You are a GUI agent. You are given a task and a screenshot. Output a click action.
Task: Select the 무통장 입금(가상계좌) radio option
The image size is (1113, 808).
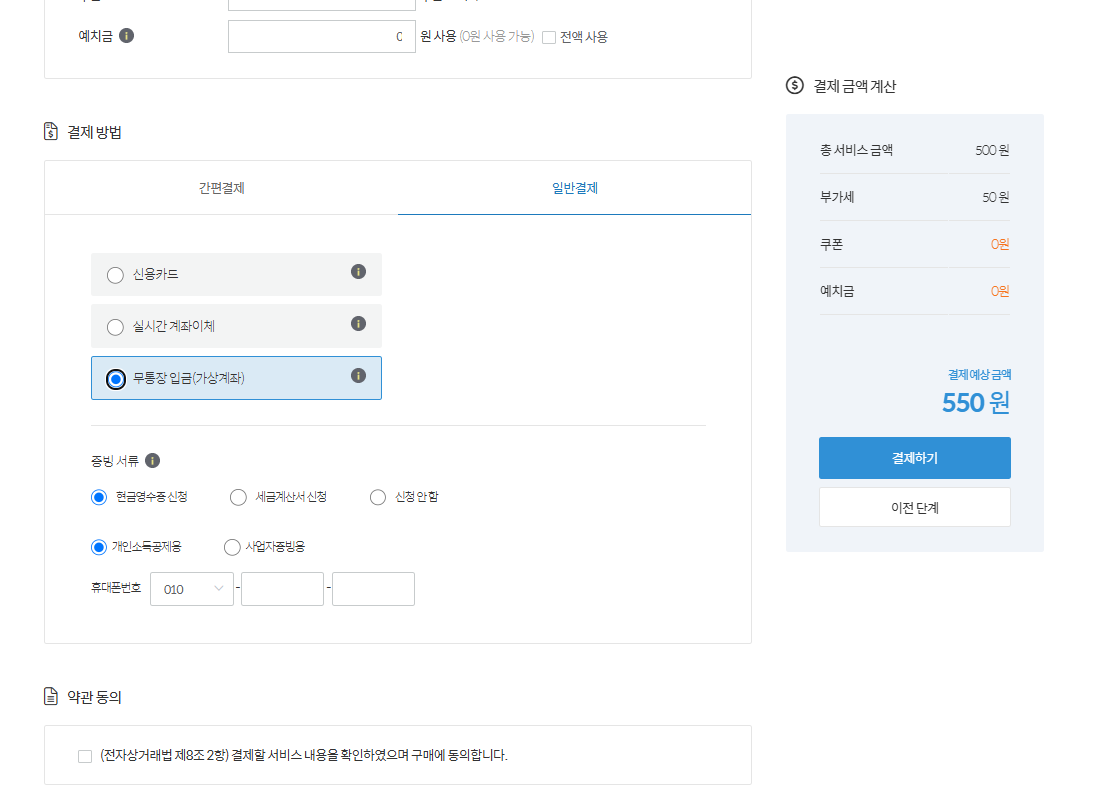coord(116,379)
